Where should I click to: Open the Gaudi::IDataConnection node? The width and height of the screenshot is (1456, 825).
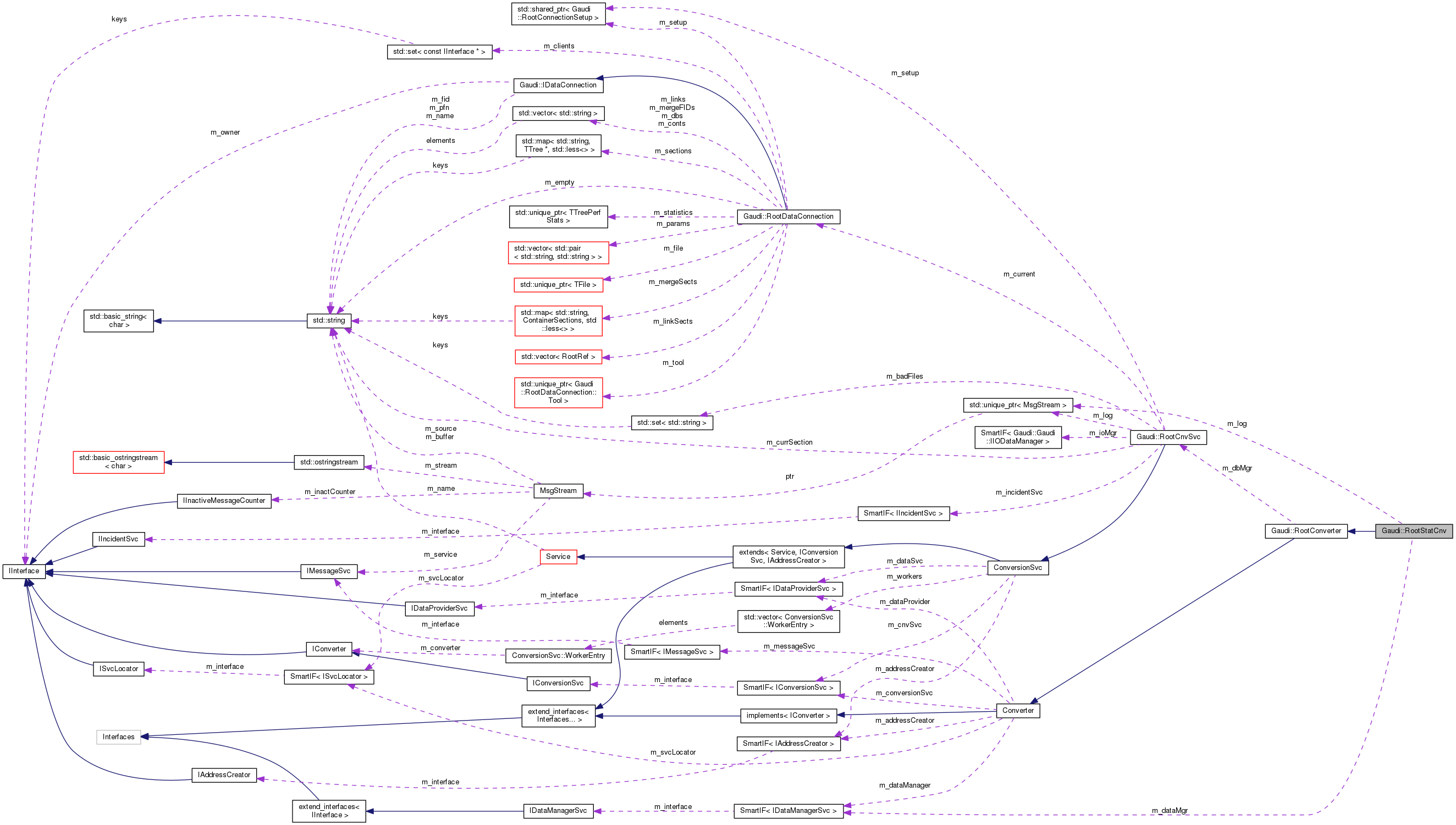click(558, 85)
